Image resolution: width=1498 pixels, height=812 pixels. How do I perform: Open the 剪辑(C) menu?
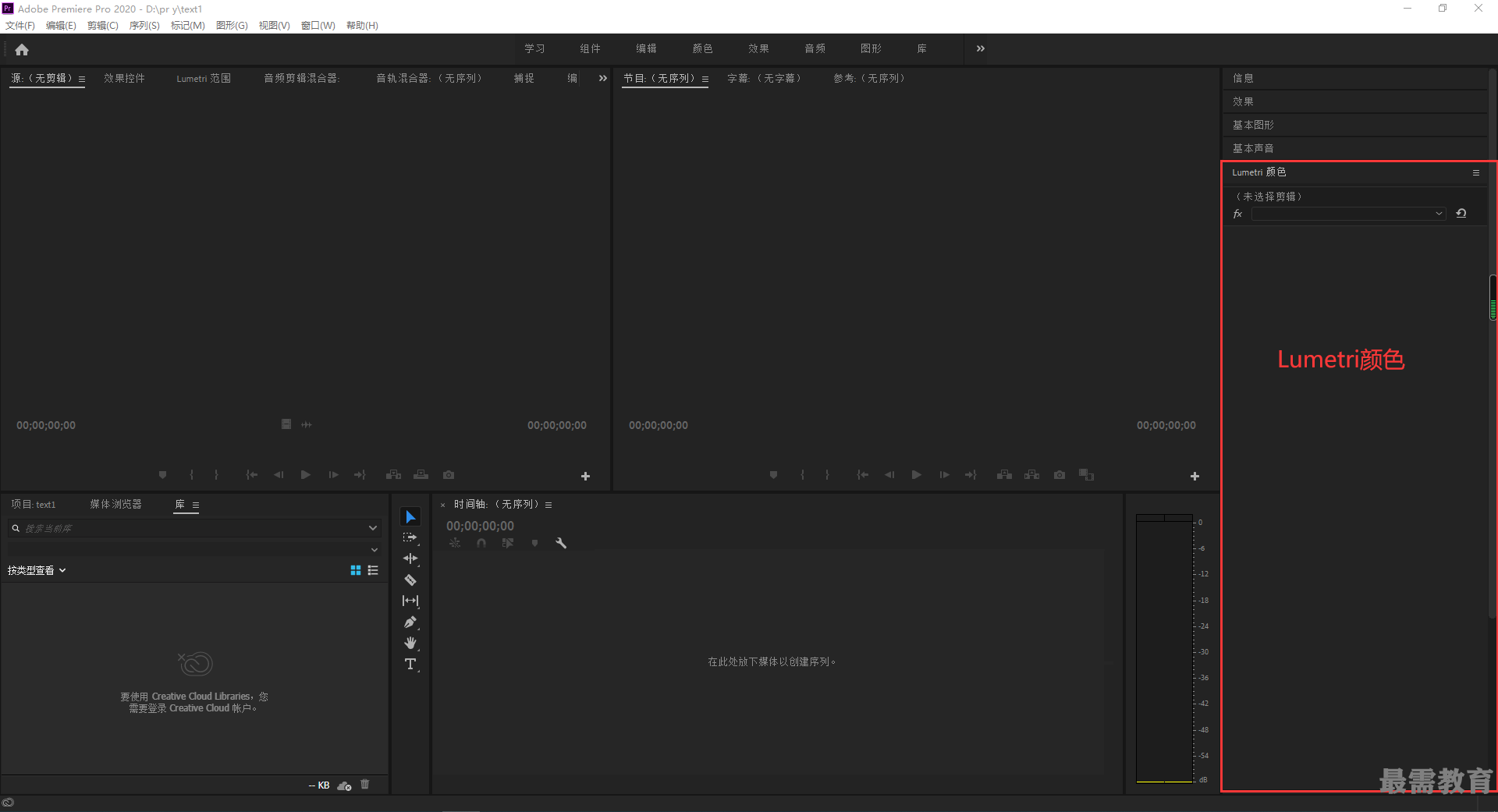102,25
